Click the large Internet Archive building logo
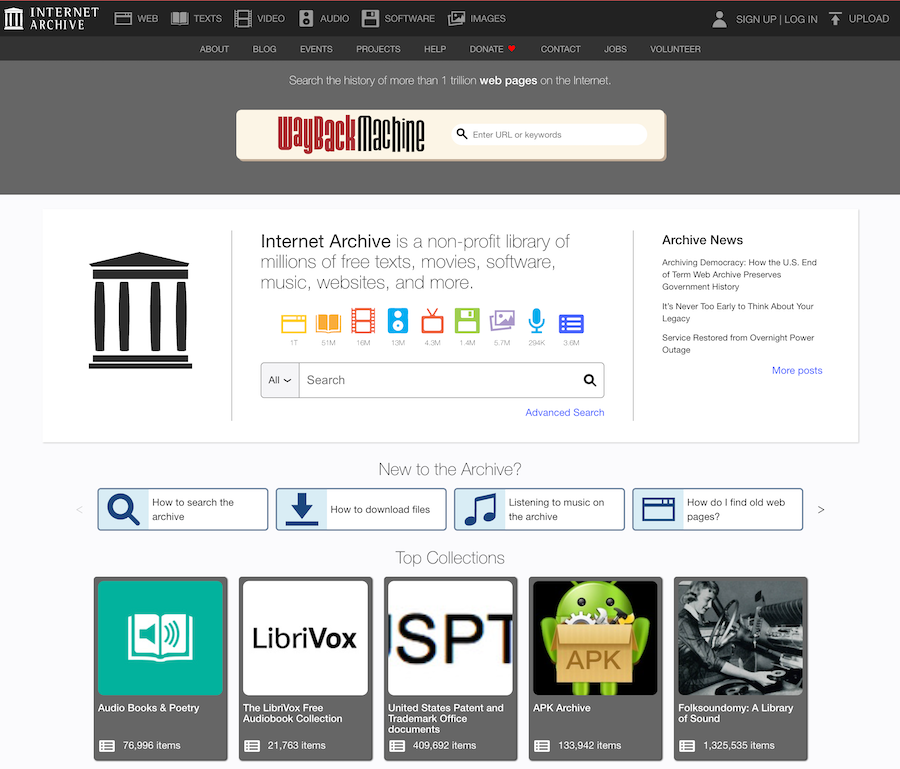This screenshot has width=900, height=769. 140,310
